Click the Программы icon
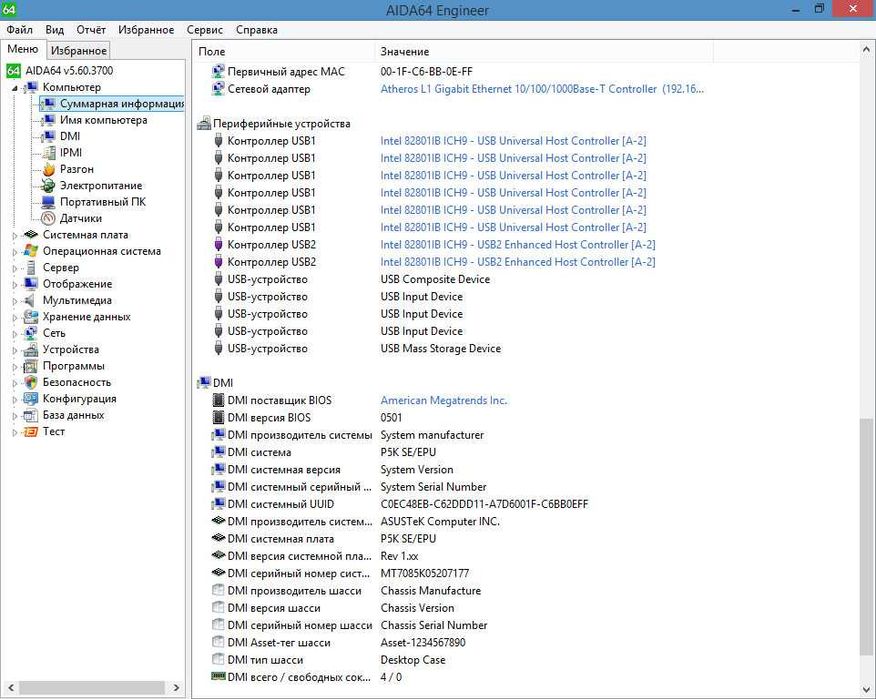This screenshot has width=876, height=699. (31, 366)
